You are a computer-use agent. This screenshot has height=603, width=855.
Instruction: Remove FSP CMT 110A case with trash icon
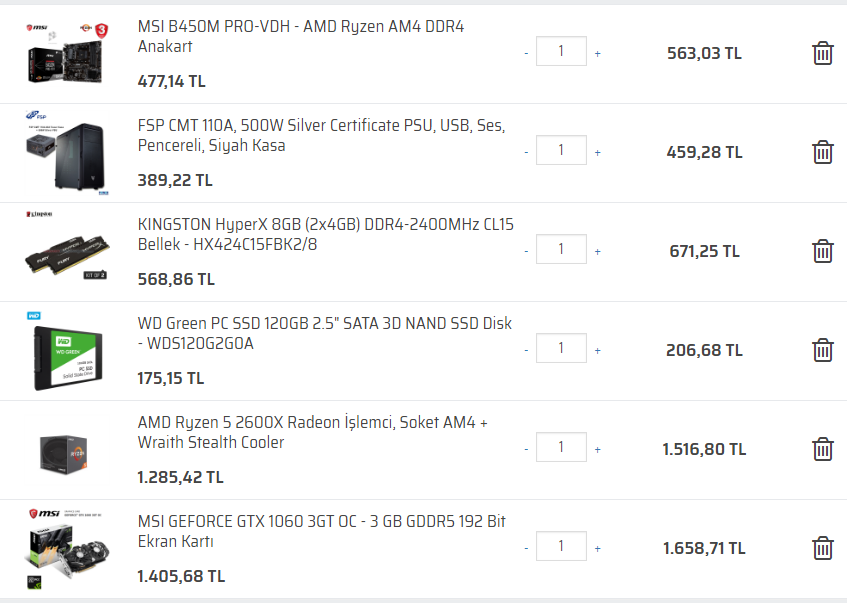pos(822,152)
